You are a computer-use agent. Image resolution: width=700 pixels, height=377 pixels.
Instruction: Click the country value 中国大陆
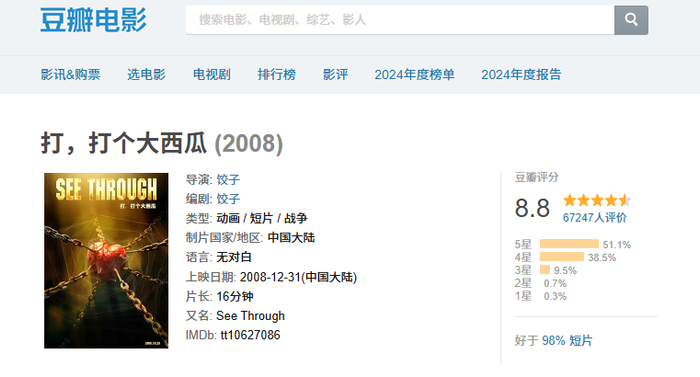pos(291,238)
